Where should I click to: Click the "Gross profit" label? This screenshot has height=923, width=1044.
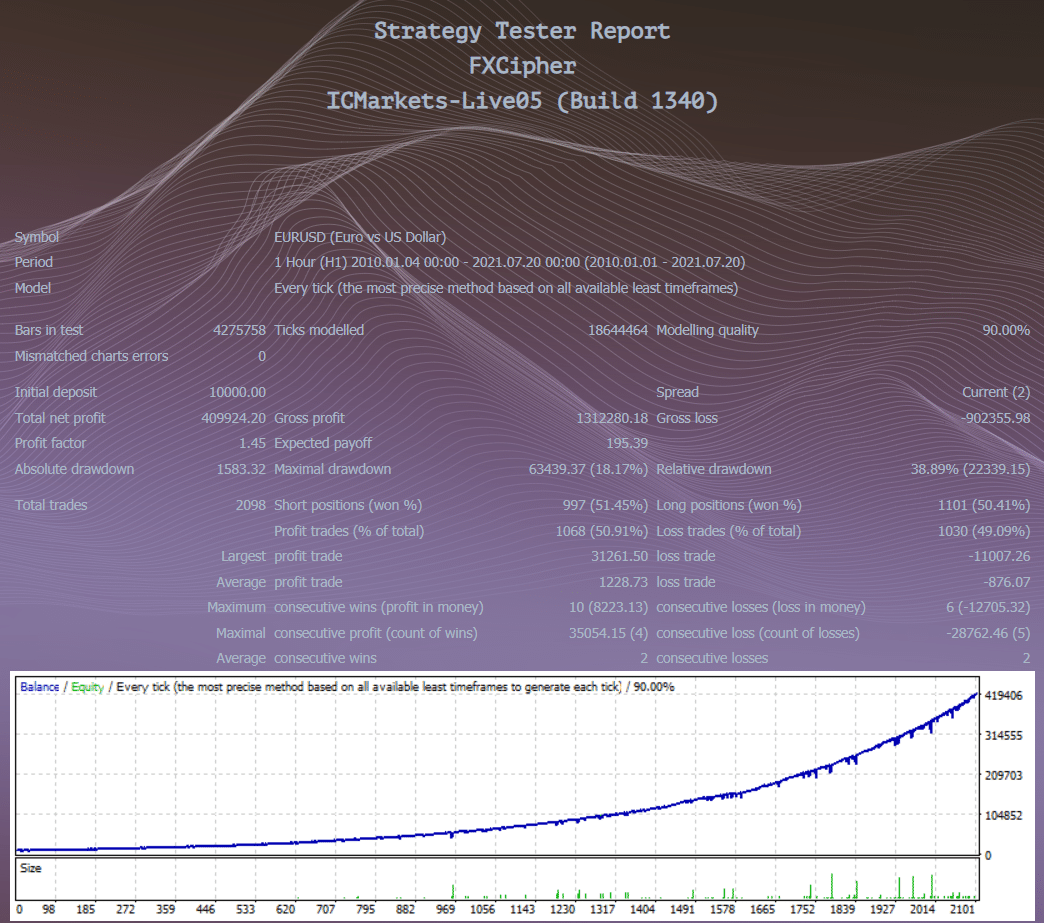point(310,418)
